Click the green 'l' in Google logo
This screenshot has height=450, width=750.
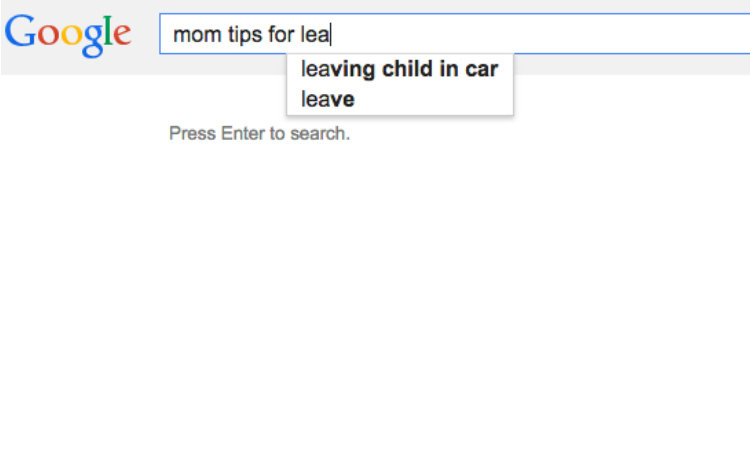[x=109, y=31]
